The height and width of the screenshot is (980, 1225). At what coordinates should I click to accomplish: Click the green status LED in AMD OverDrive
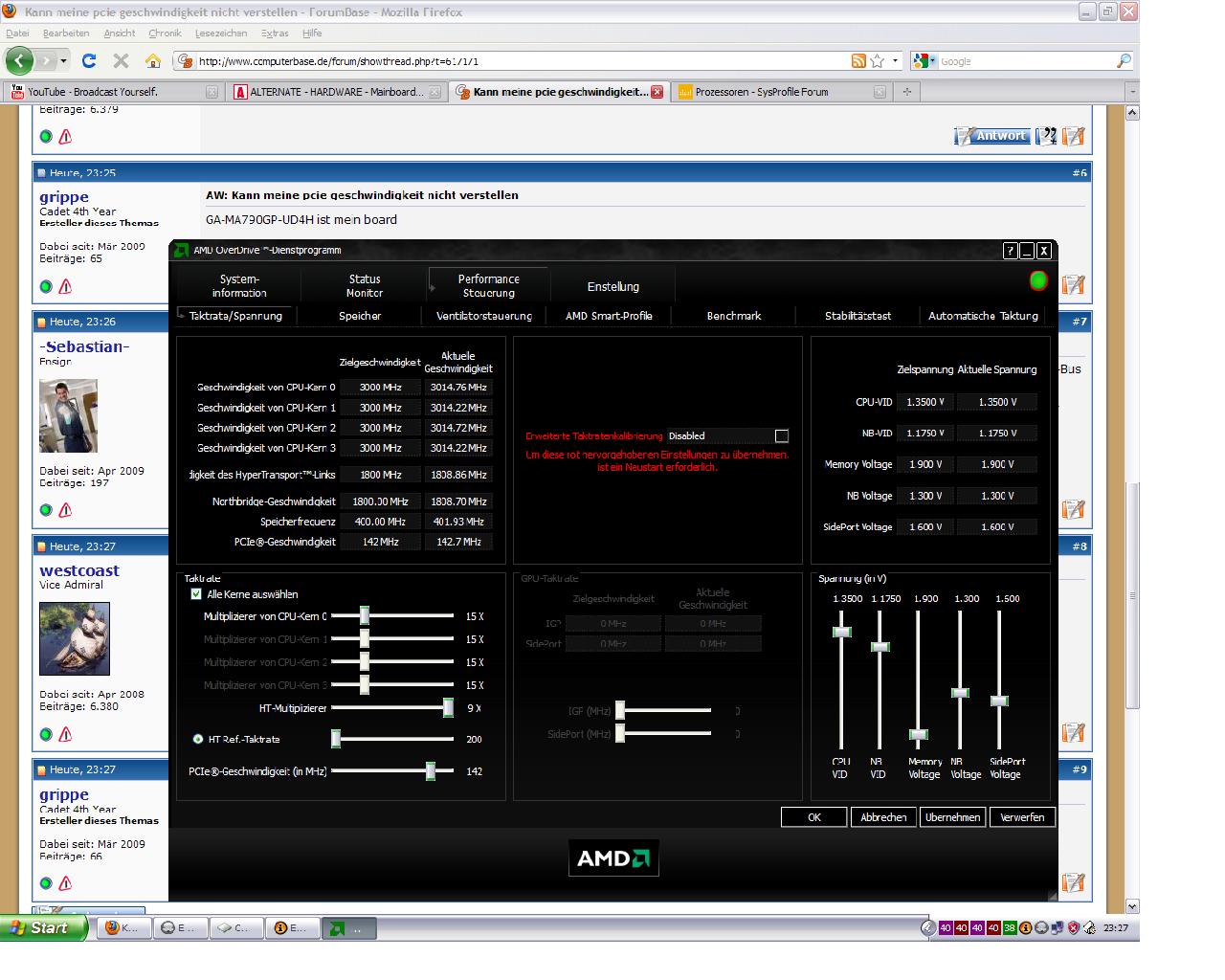point(1038,280)
